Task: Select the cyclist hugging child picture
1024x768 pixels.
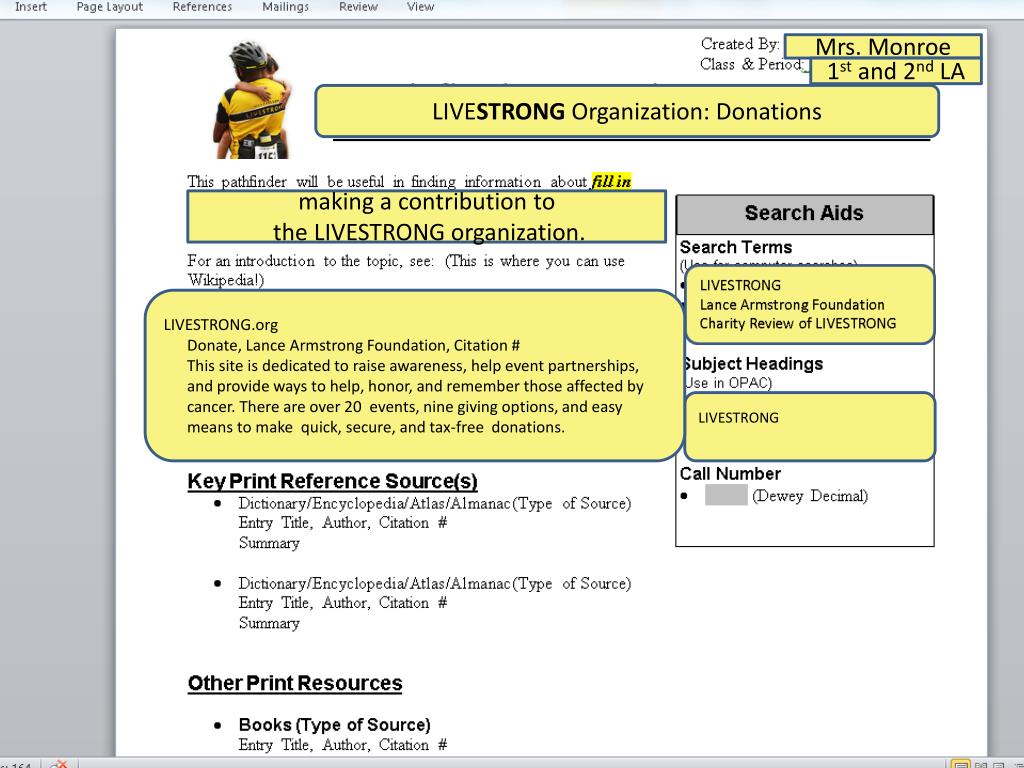Action: pyautogui.click(x=252, y=99)
